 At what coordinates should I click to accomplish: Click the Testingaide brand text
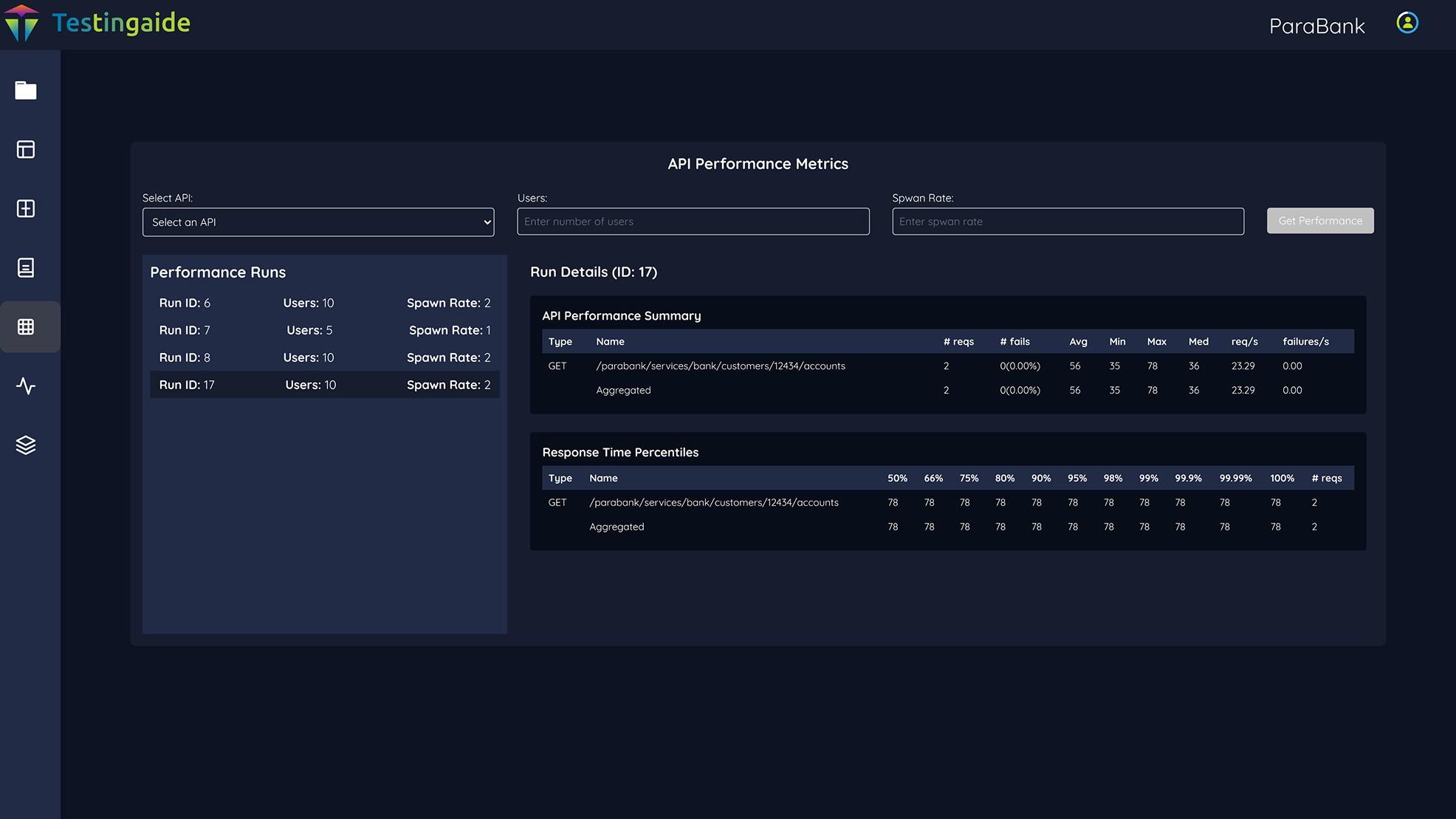click(121, 23)
